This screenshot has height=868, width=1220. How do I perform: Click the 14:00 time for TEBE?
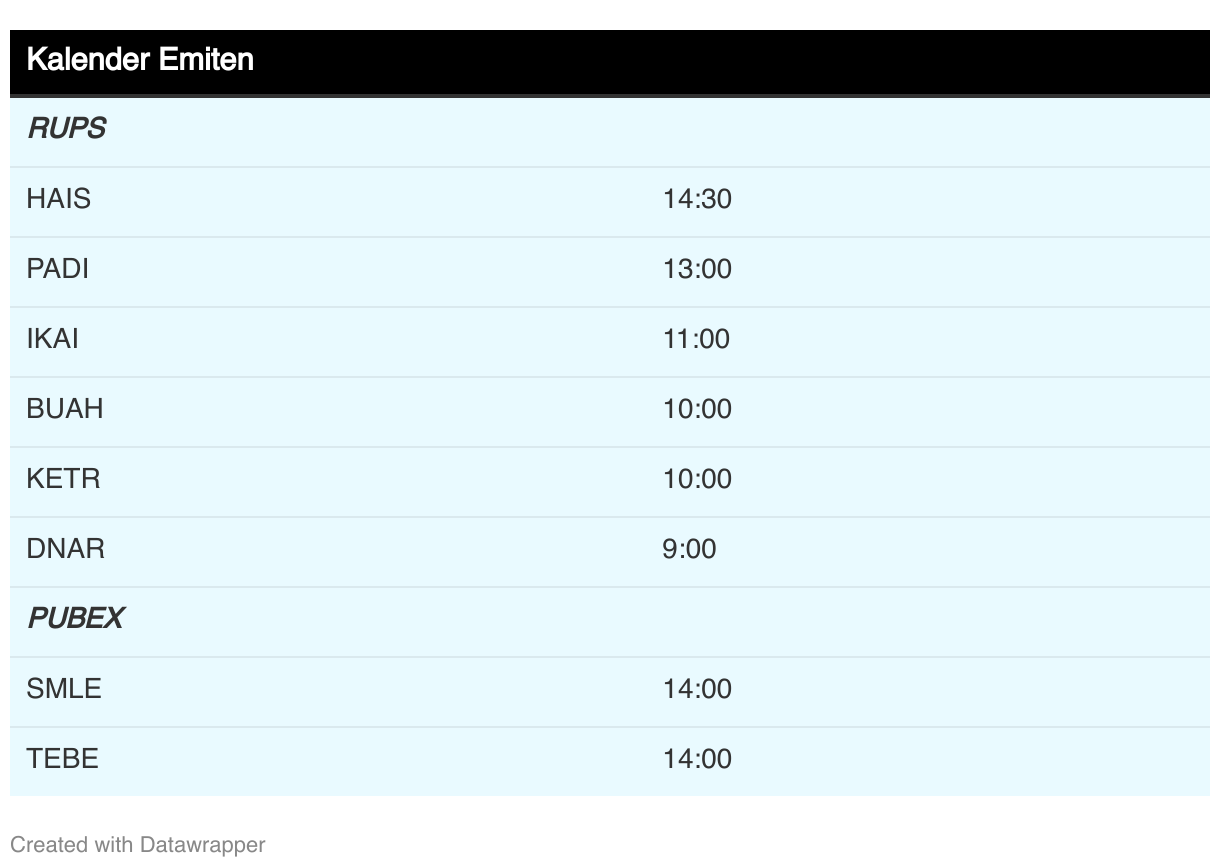697,759
